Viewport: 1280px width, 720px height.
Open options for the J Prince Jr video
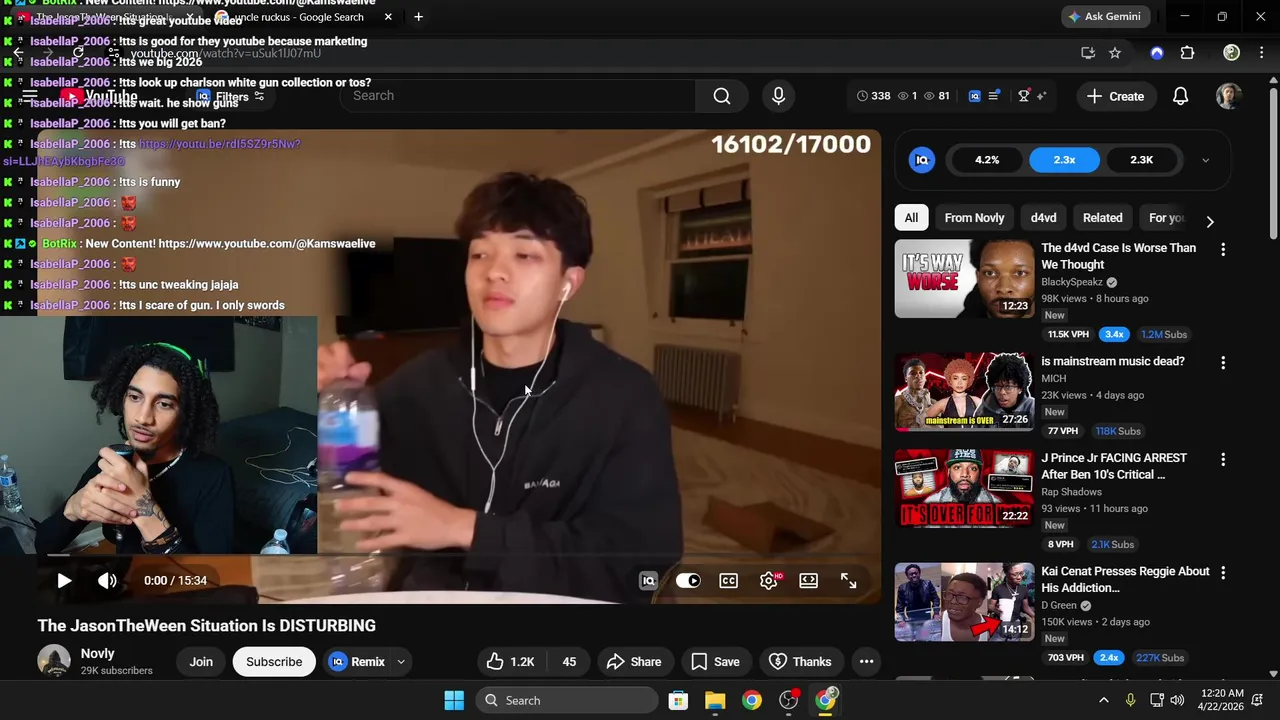click(x=1222, y=459)
